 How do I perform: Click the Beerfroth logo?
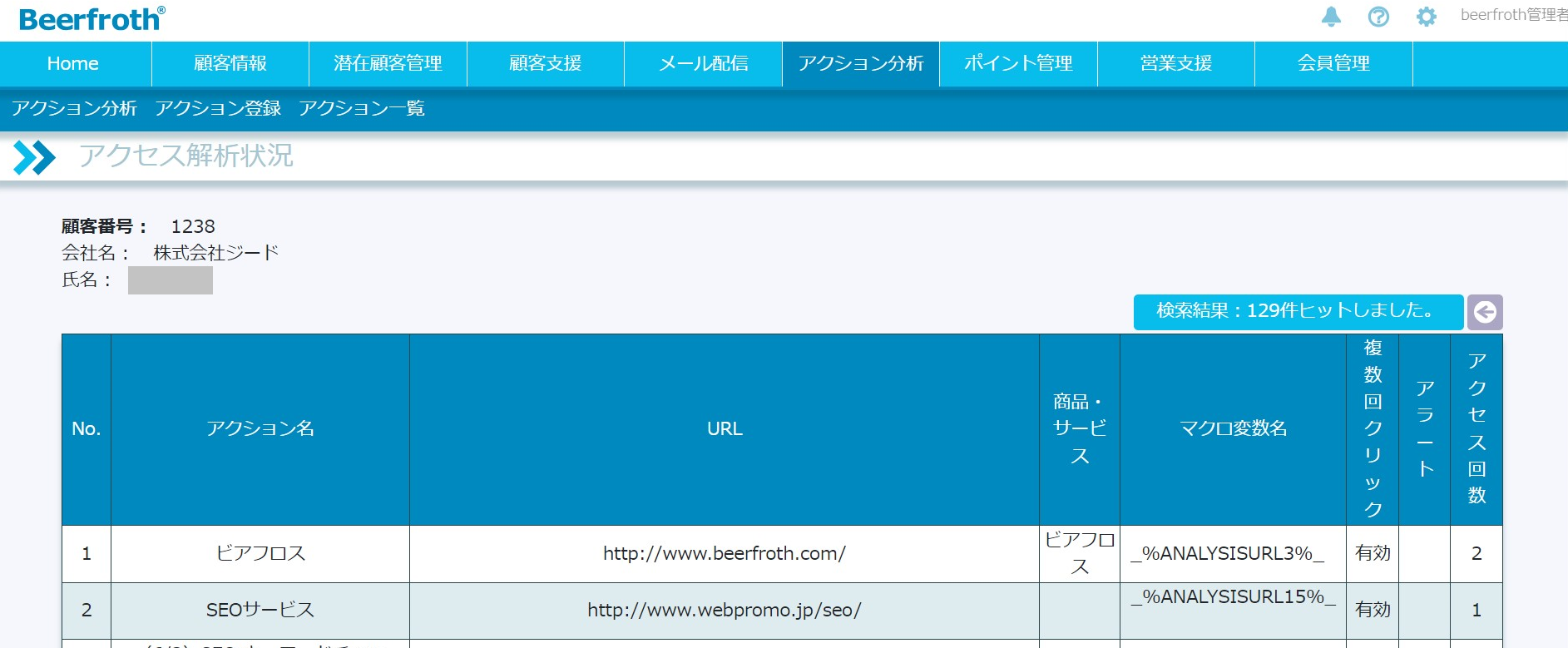(x=92, y=19)
